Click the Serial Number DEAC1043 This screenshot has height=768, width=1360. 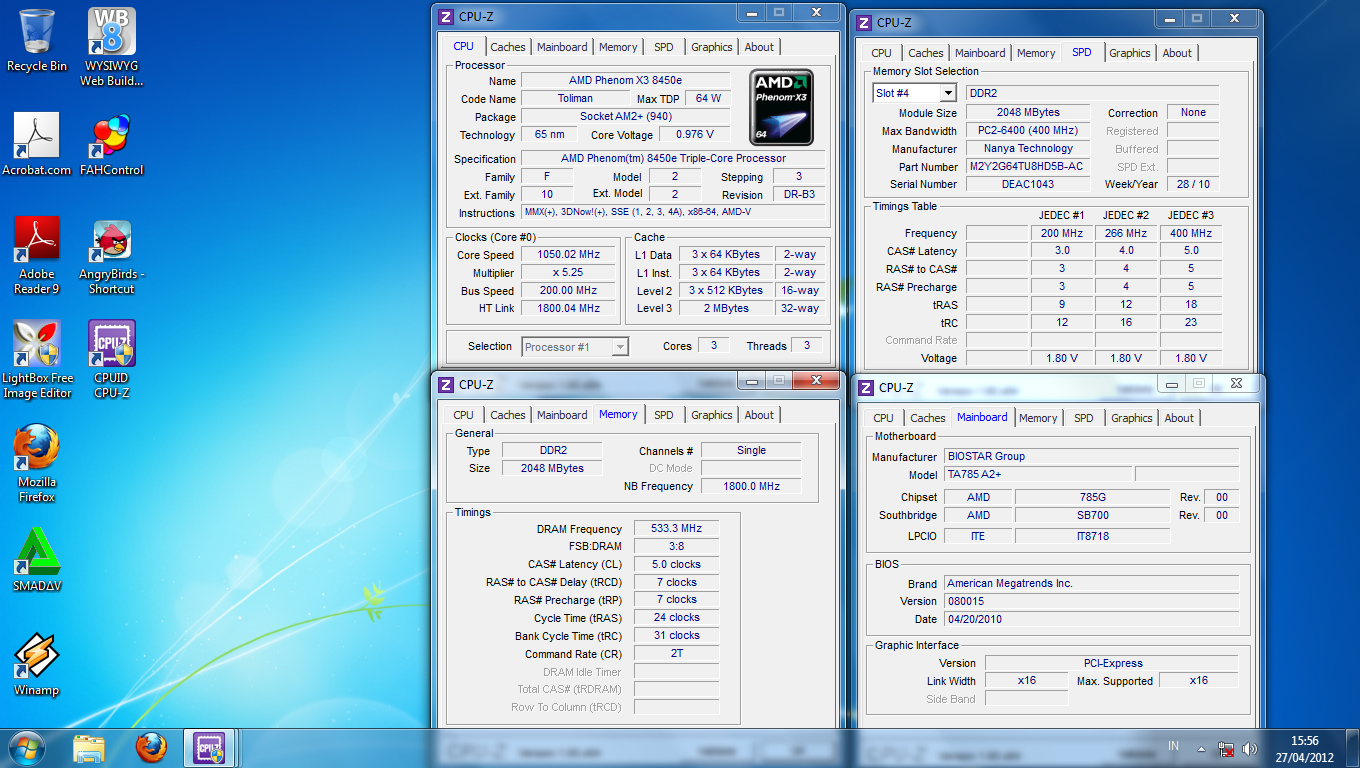(1028, 184)
